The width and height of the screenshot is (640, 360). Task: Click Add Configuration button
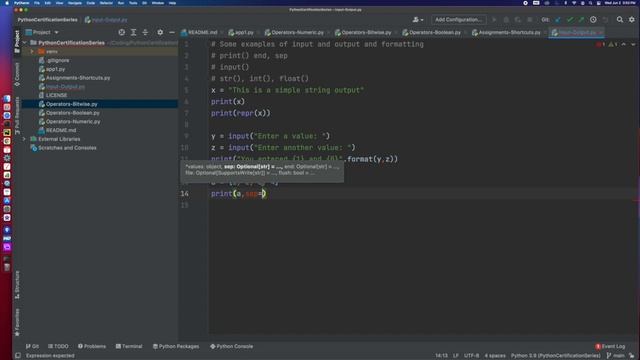coord(458,20)
